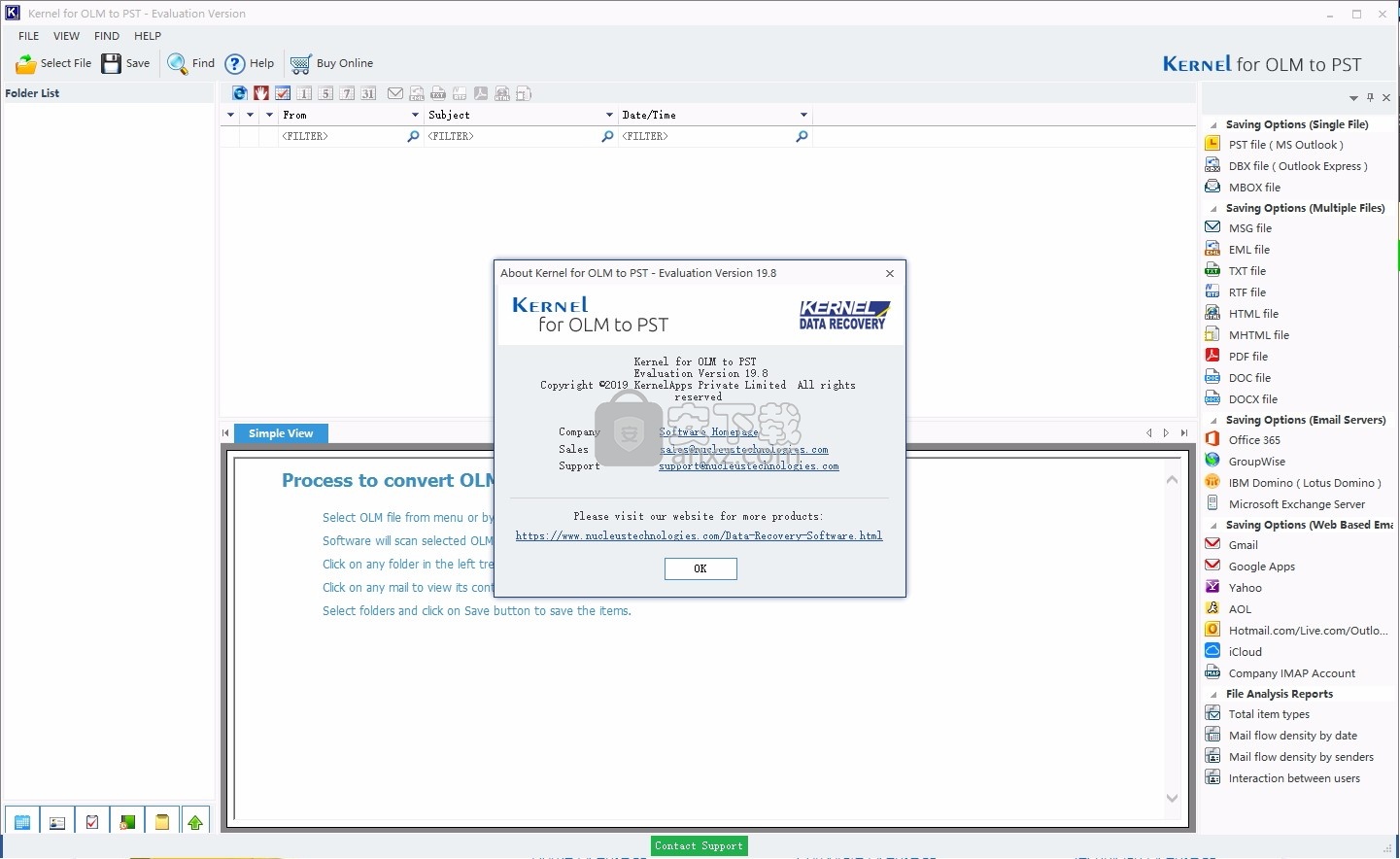Click the refresh icon in message toolbar
The height and width of the screenshot is (859, 1400).
pyautogui.click(x=240, y=93)
